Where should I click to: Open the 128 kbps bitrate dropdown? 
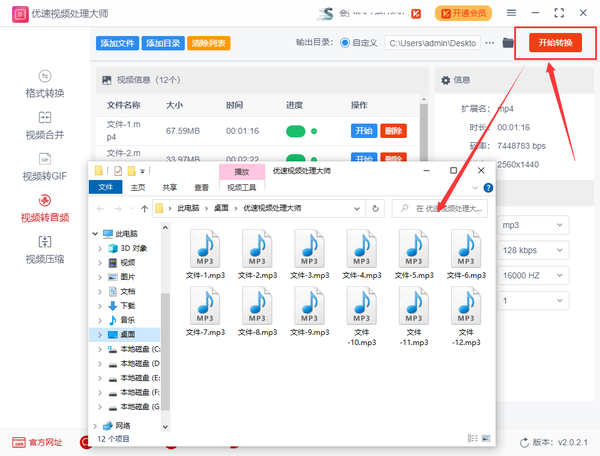tap(533, 250)
